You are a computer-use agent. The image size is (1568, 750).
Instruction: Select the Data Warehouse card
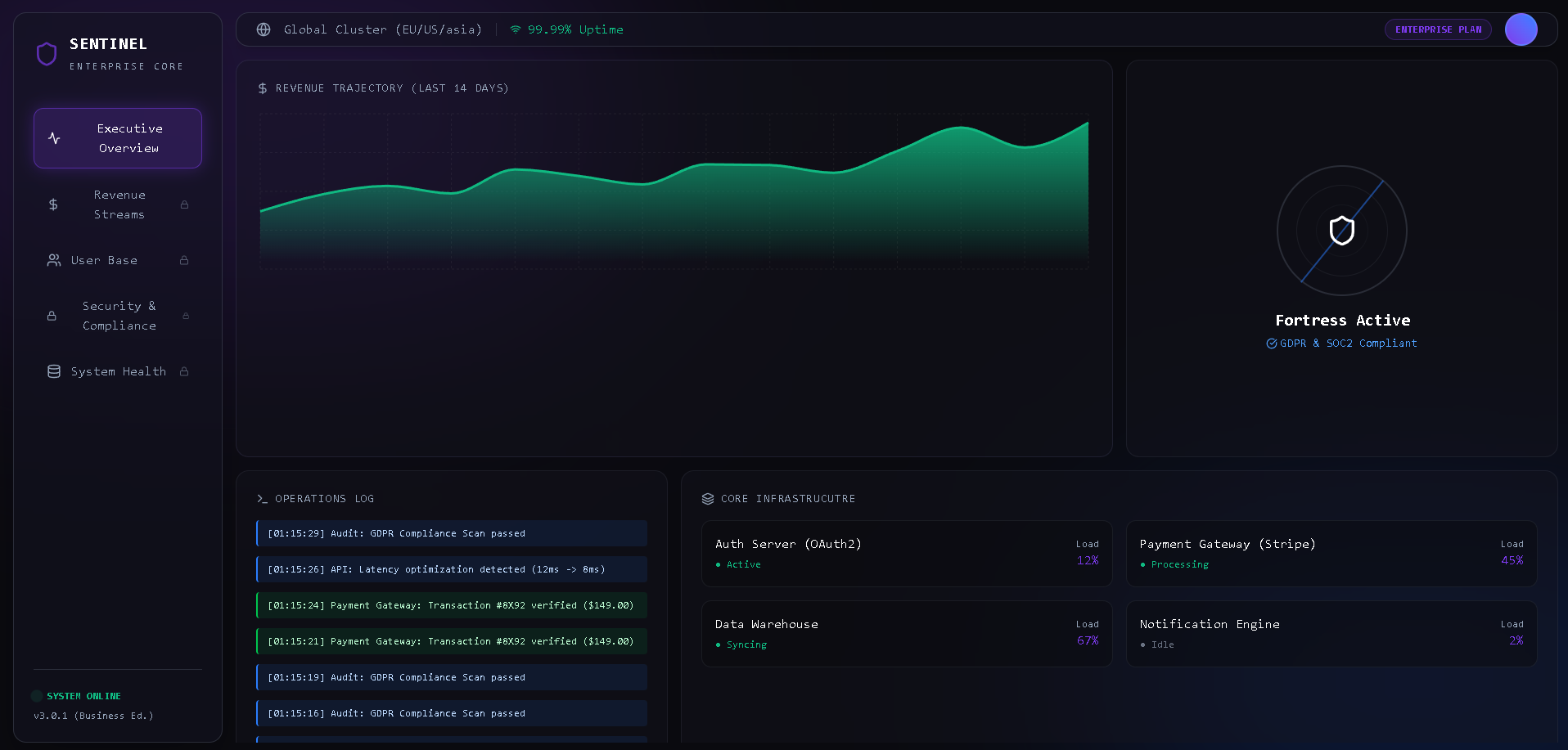point(907,634)
